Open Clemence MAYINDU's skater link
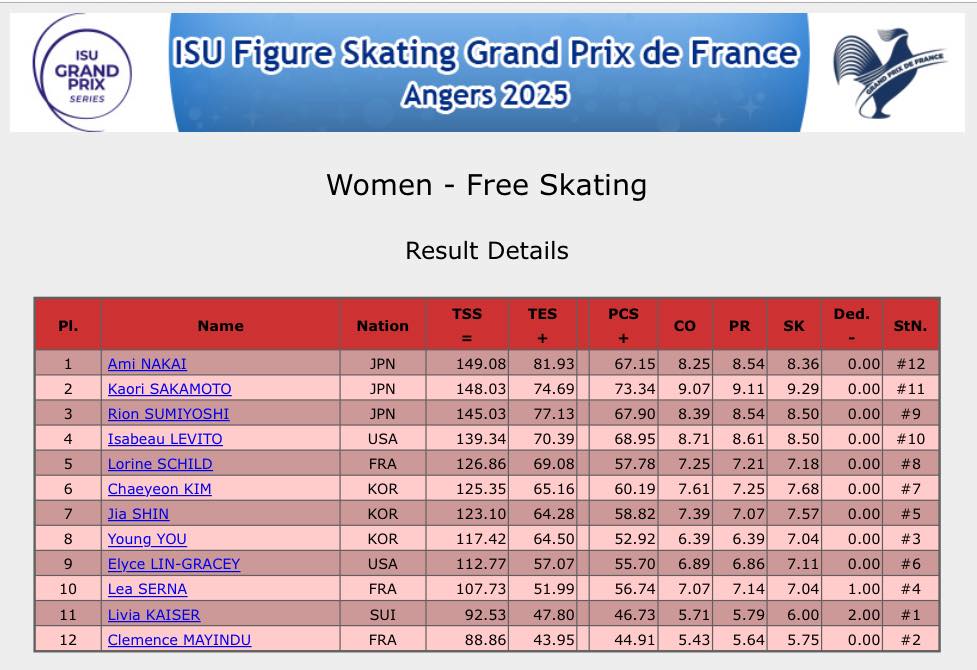 [x=179, y=640]
